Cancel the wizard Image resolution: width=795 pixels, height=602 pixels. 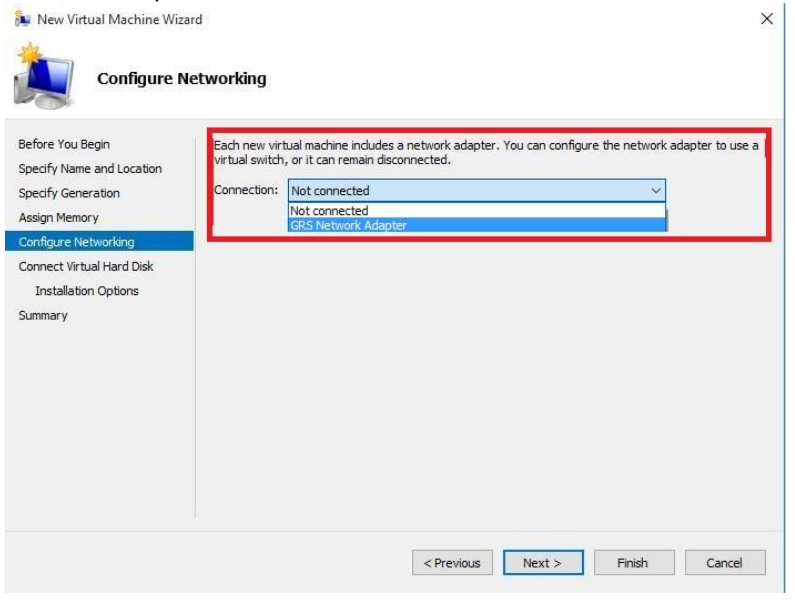pyautogui.click(x=725, y=562)
